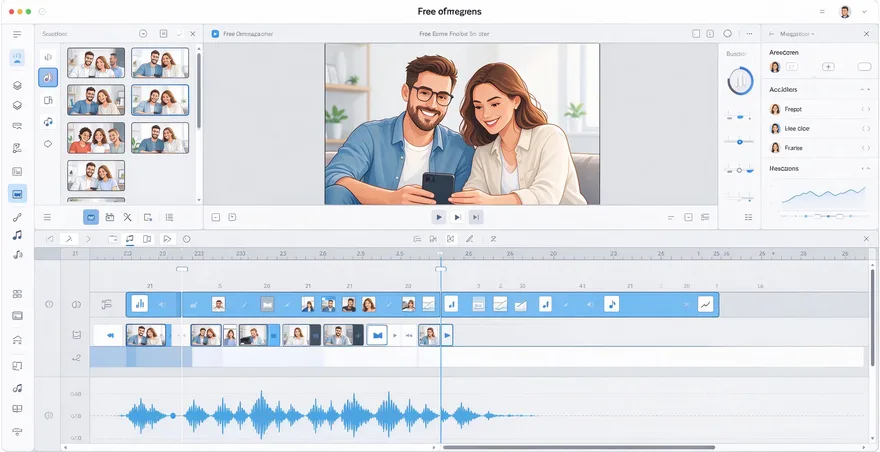Image resolution: width=880 pixels, height=452 pixels.
Task: Select the Liee cloe entry text
Action: [x=797, y=129]
